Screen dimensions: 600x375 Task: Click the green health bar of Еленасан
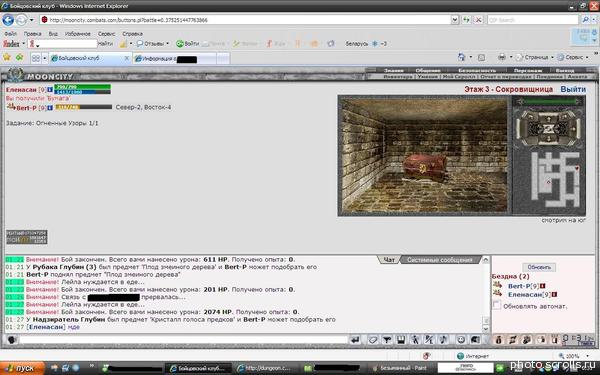point(82,87)
